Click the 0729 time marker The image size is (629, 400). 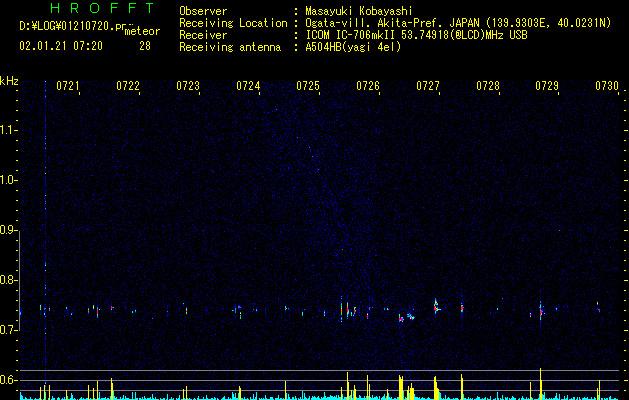[547, 86]
